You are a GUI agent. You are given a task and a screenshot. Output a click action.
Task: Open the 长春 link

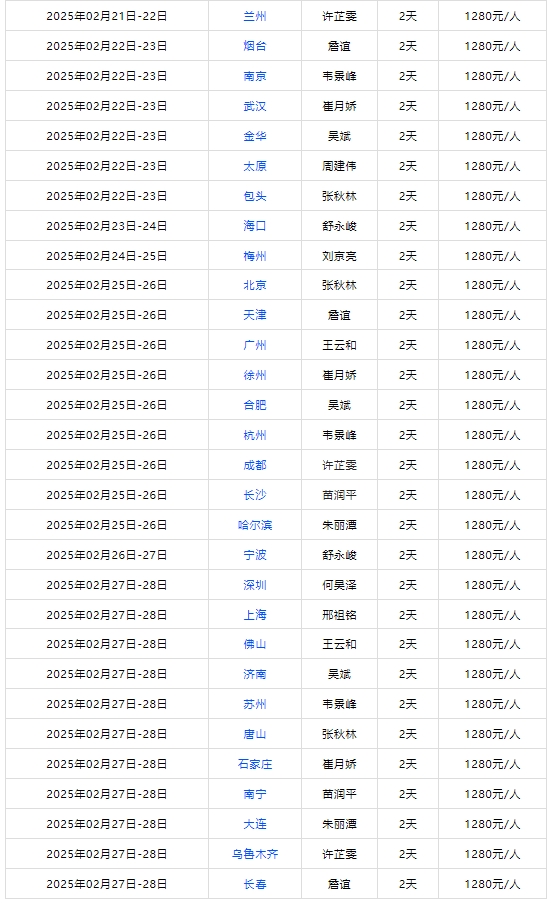pyautogui.click(x=254, y=883)
